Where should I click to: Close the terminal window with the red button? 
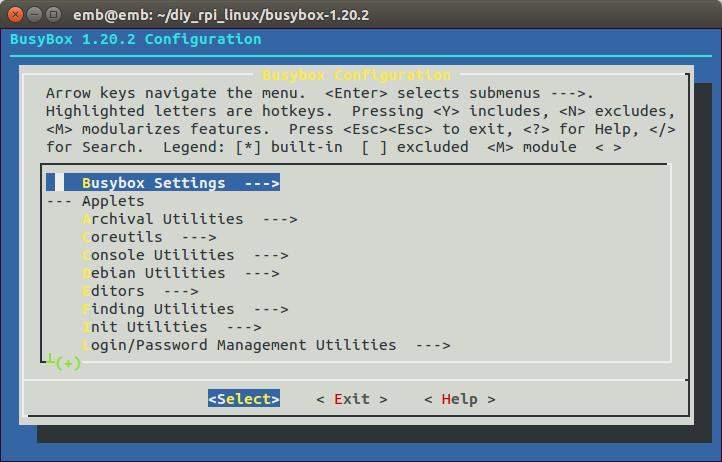click(x=15, y=15)
